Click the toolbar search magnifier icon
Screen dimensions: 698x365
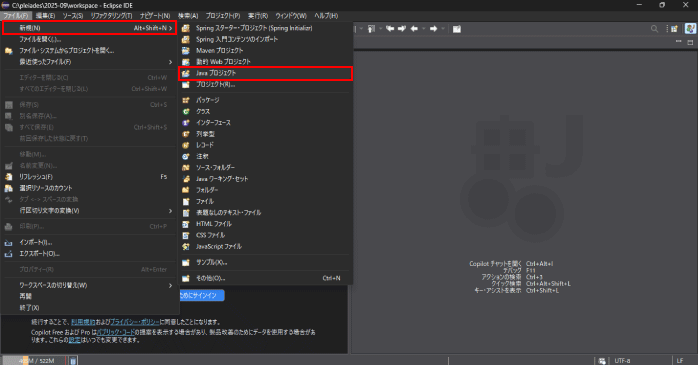pyautogui.click(x=654, y=29)
